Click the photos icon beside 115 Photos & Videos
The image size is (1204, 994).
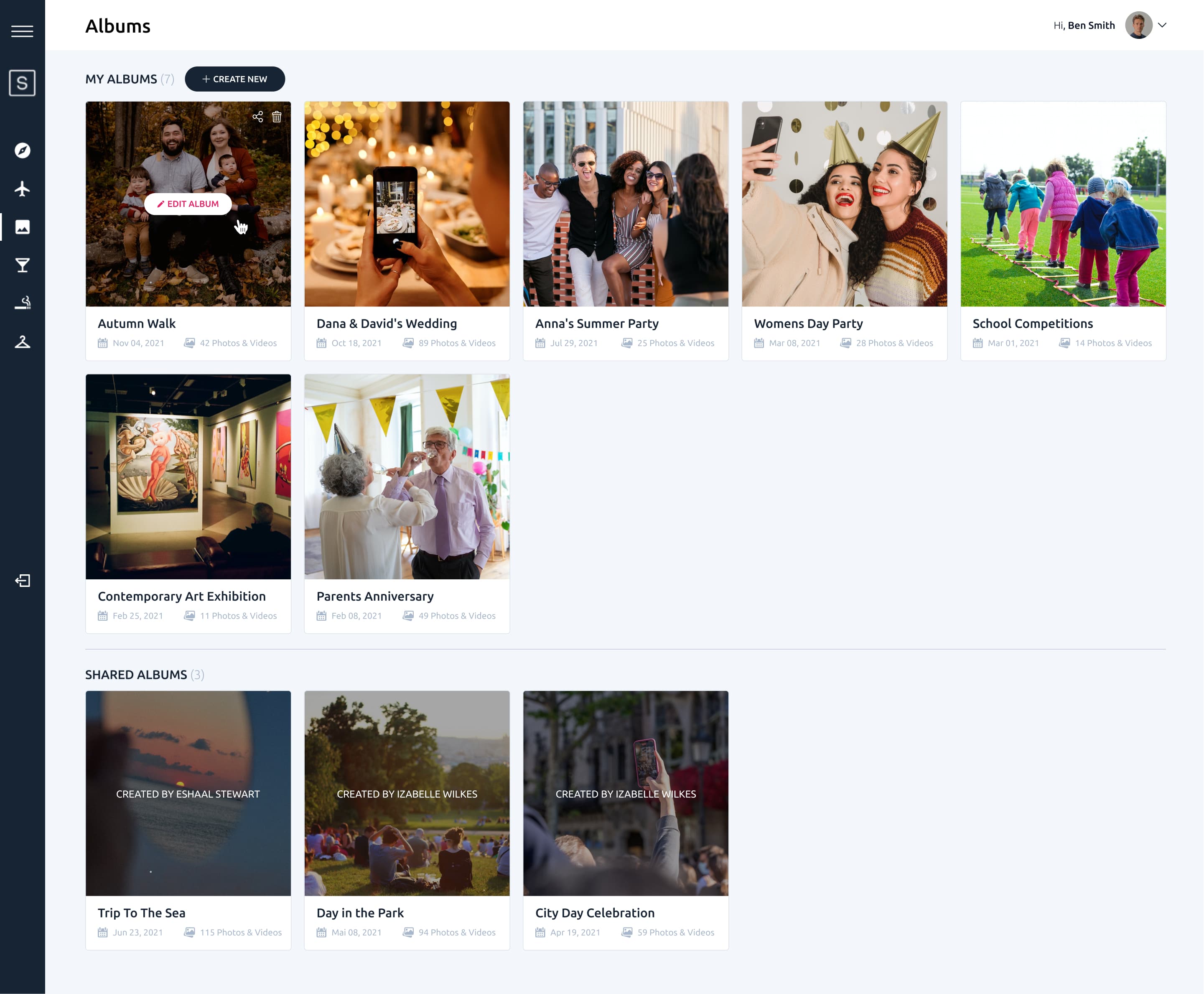pos(189,932)
